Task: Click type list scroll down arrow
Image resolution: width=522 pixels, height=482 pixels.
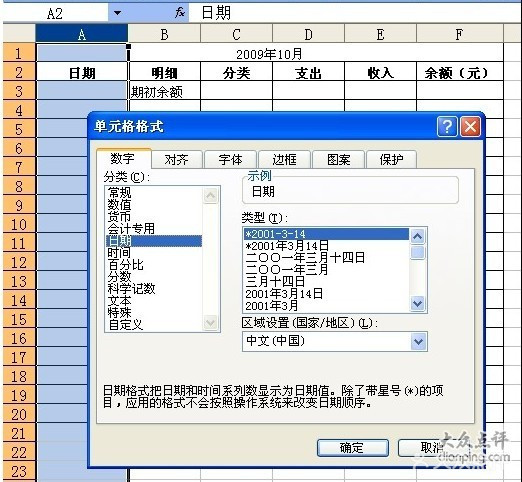Action: click(418, 303)
